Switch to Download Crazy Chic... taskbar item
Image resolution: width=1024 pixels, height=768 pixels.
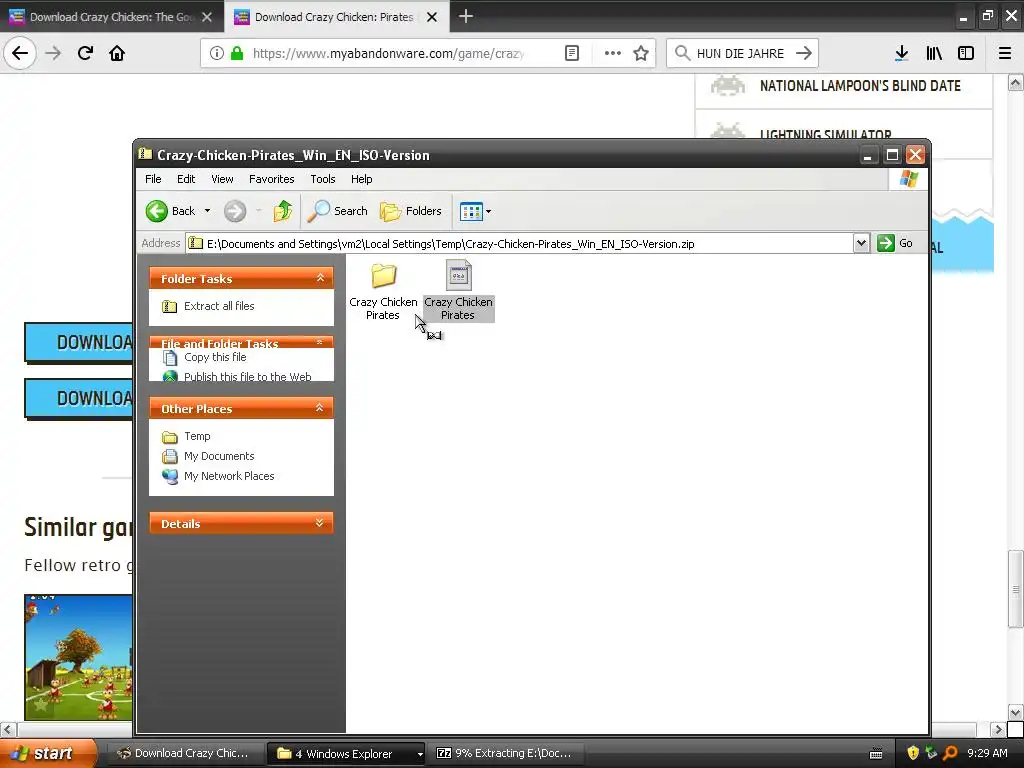pos(184,753)
